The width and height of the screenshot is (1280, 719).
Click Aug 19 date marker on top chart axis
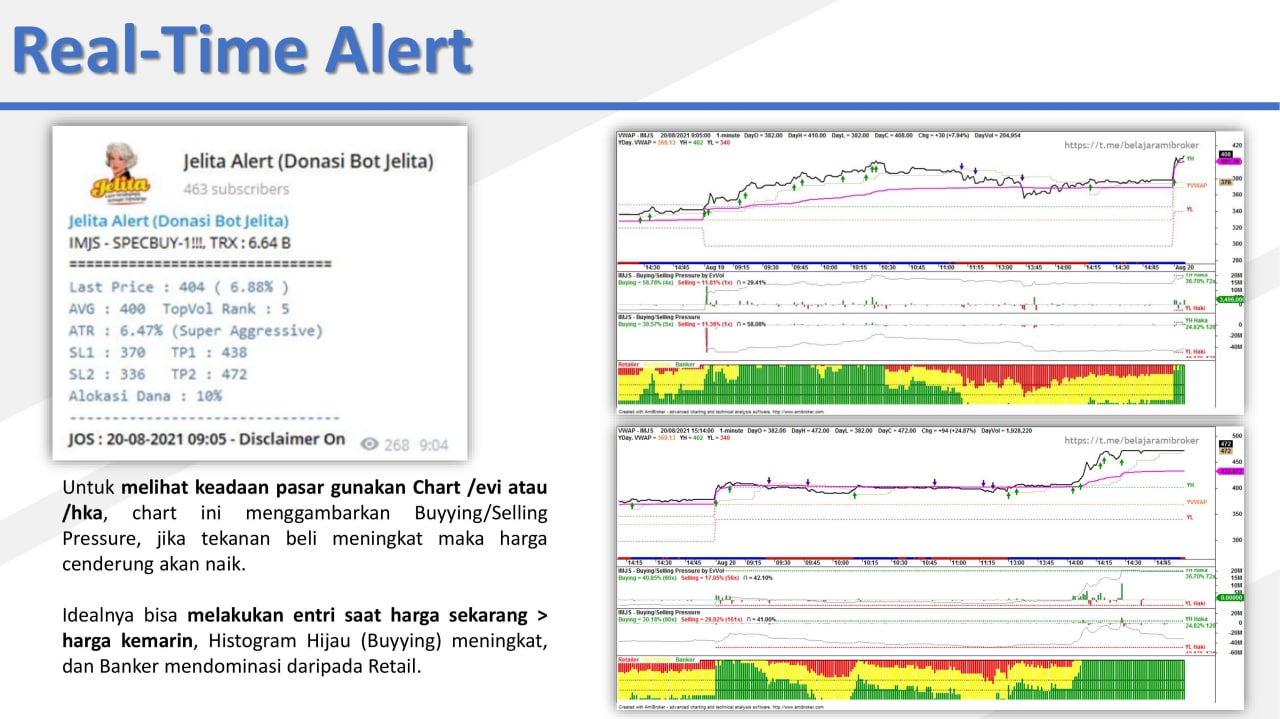click(714, 267)
